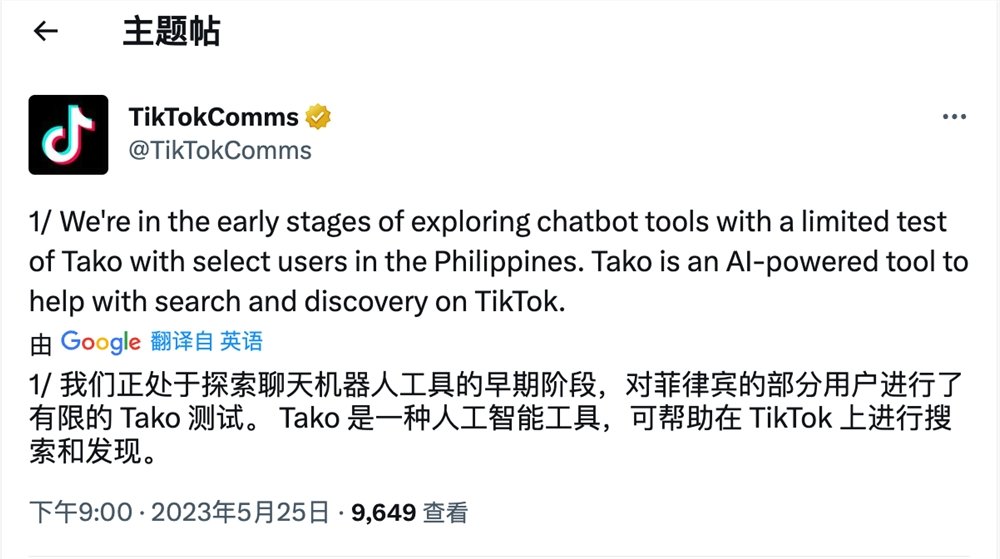1000x559 pixels.
Task: Go back using the left arrow
Action: click(46, 31)
